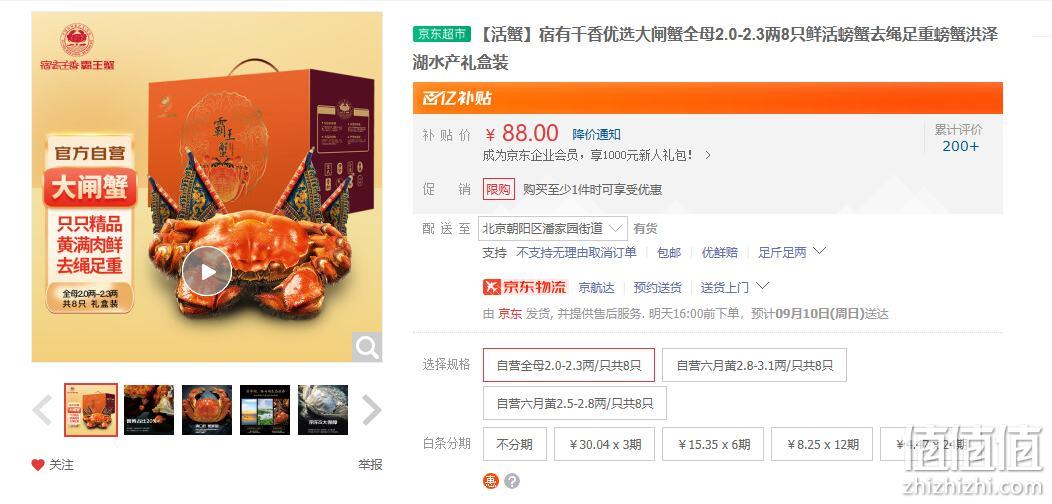Click the 京东物流 logo
This screenshot has width=1052, height=504.
(525, 287)
